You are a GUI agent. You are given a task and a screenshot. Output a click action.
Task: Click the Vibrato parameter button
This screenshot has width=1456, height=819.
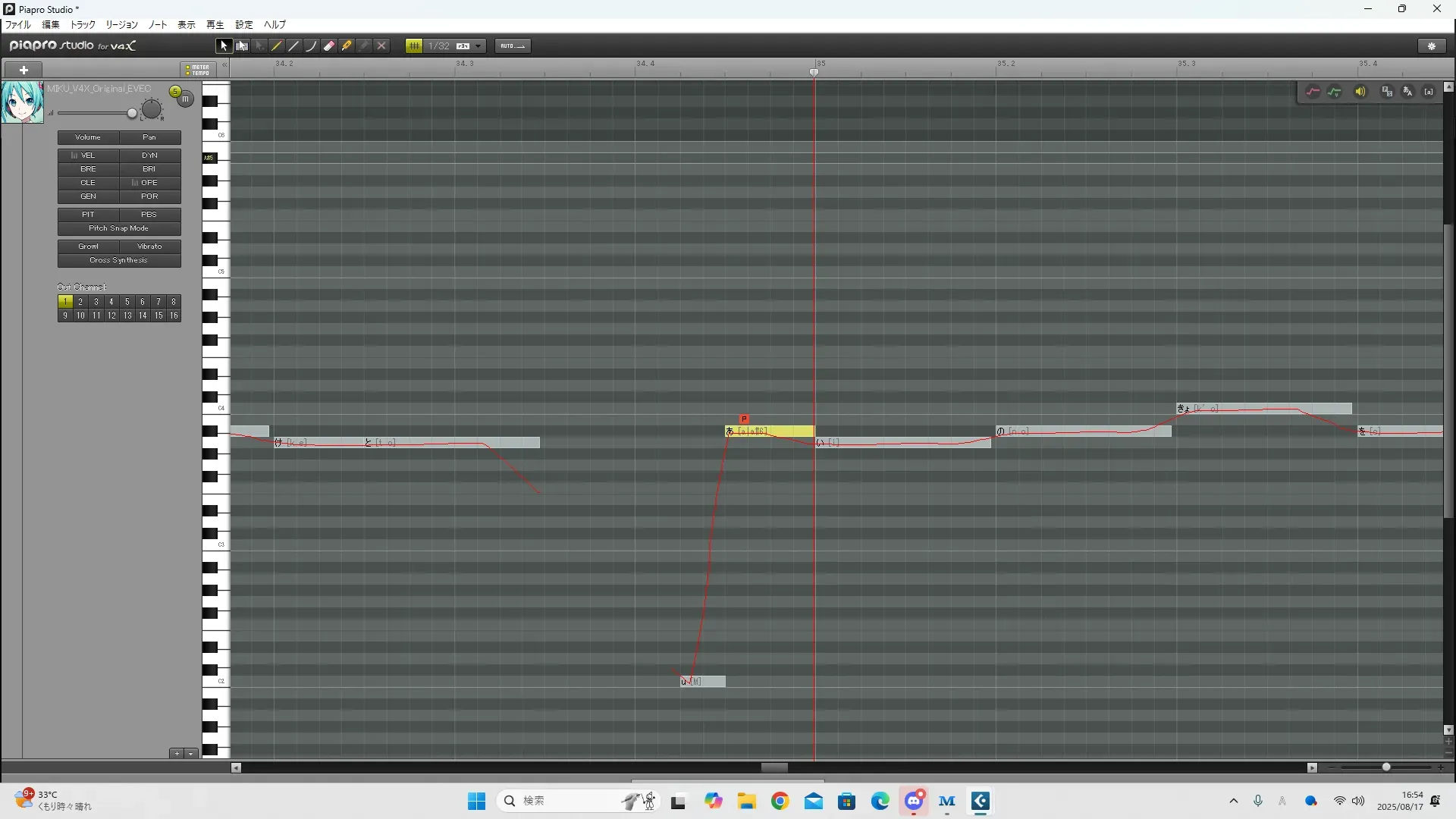click(x=149, y=246)
